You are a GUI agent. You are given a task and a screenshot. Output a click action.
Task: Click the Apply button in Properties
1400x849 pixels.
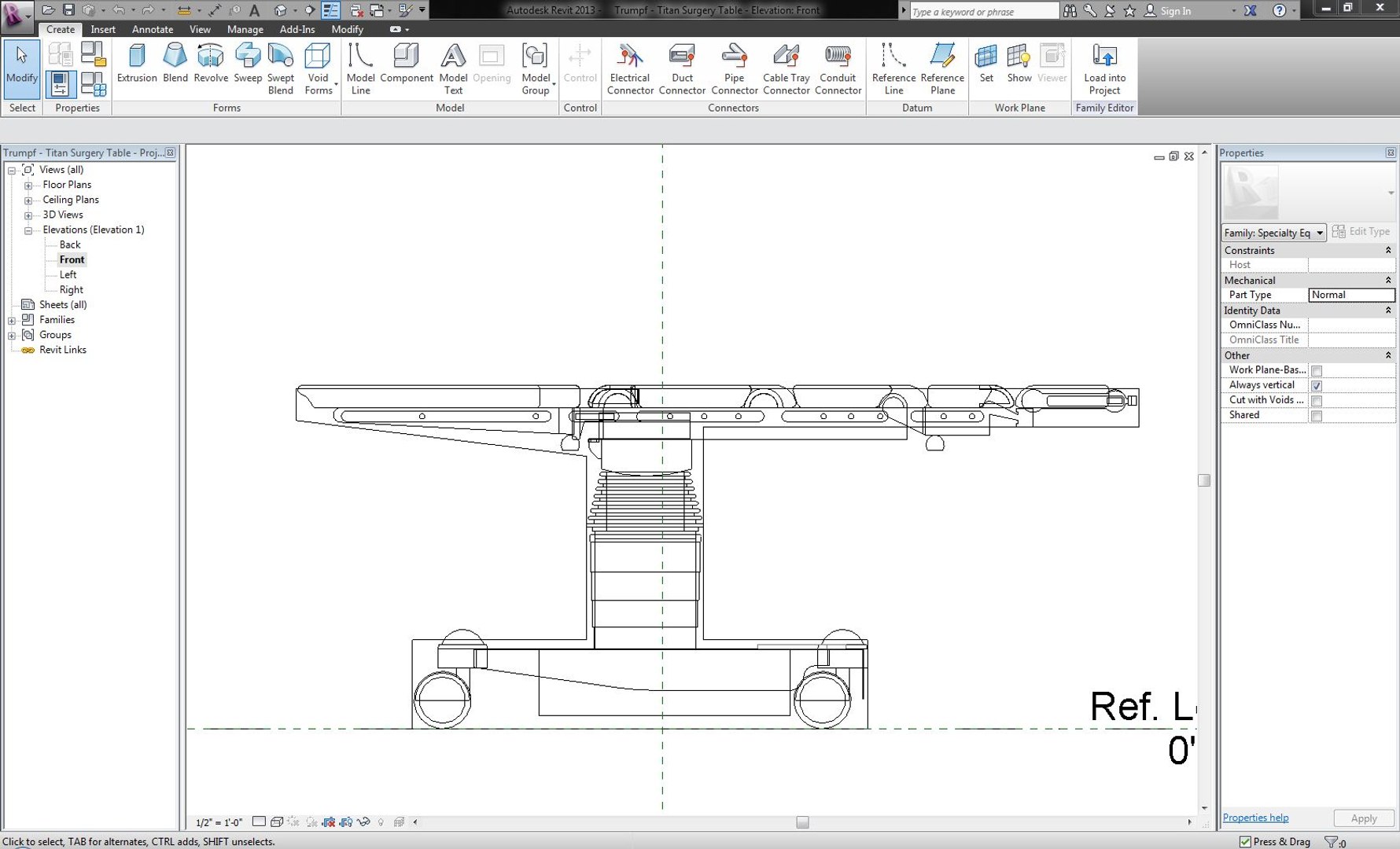tap(1364, 818)
